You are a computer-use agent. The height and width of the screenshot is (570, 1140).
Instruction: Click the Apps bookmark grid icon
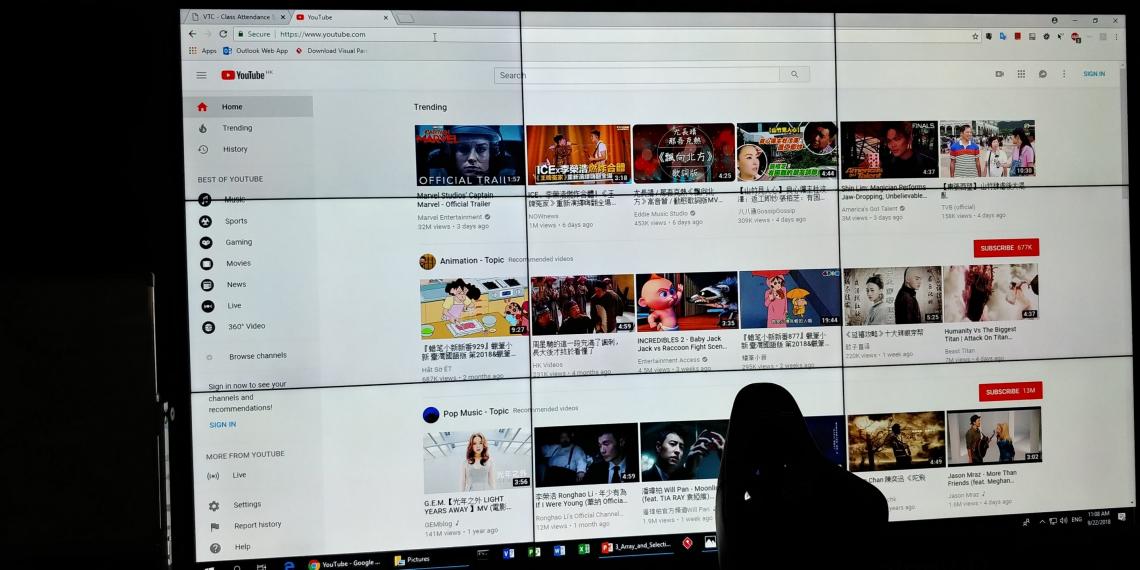click(x=193, y=51)
